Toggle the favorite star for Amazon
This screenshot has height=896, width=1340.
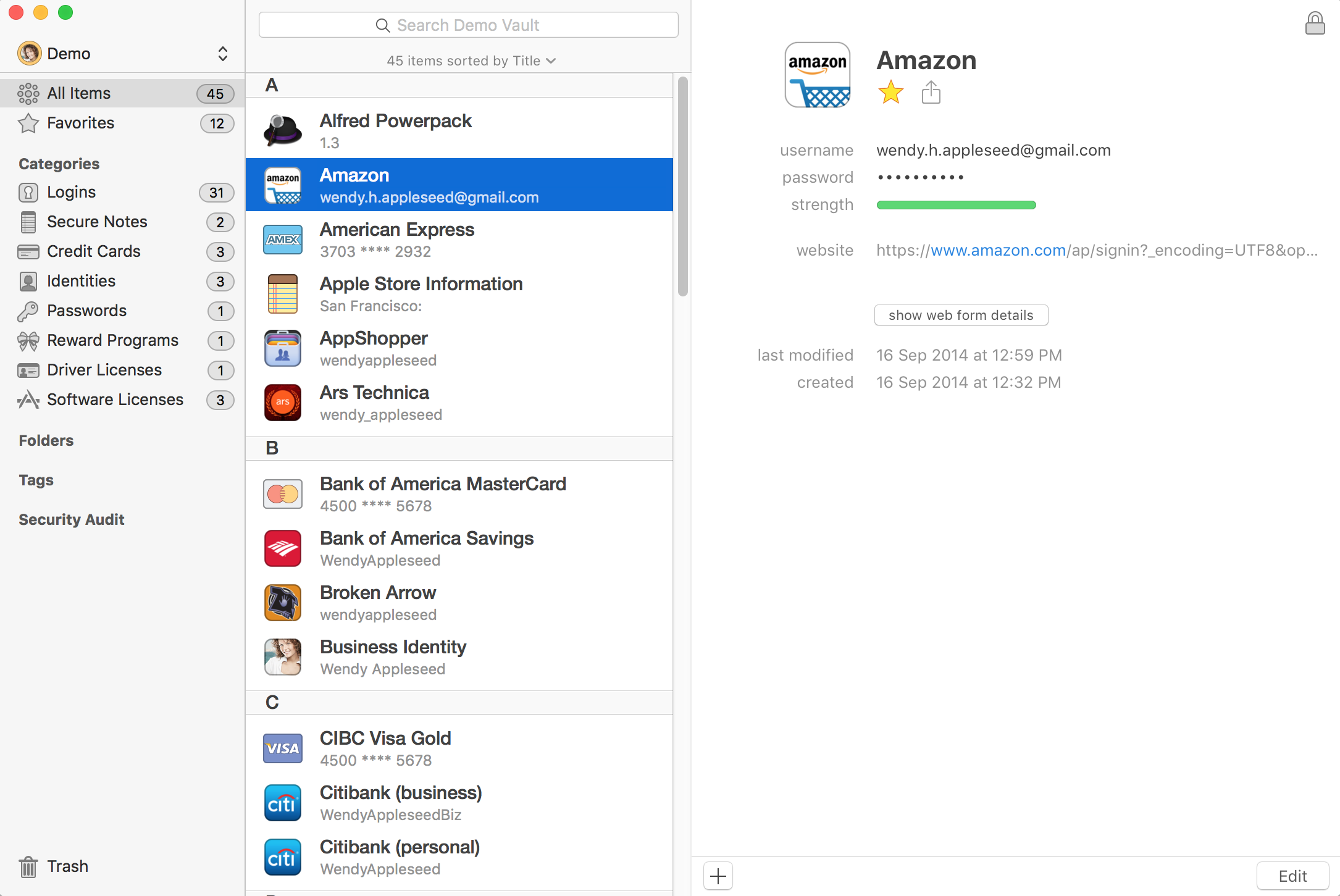click(890, 93)
